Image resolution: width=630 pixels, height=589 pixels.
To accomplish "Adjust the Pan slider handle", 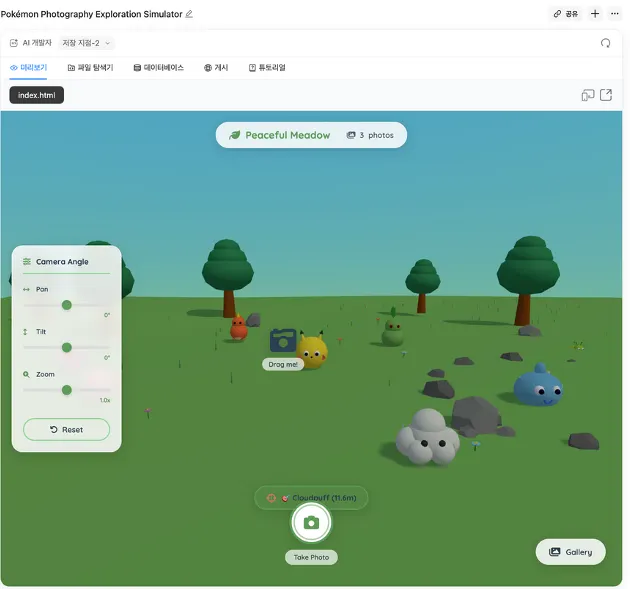I will coord(67,305).
